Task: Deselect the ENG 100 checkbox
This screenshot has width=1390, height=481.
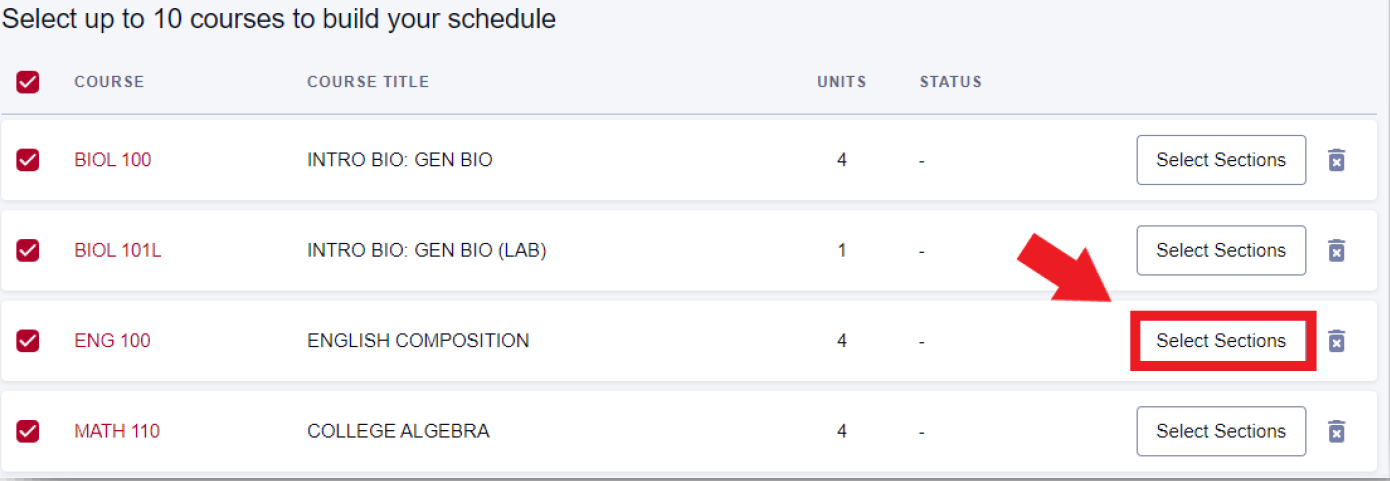Action: pos(28,341)
